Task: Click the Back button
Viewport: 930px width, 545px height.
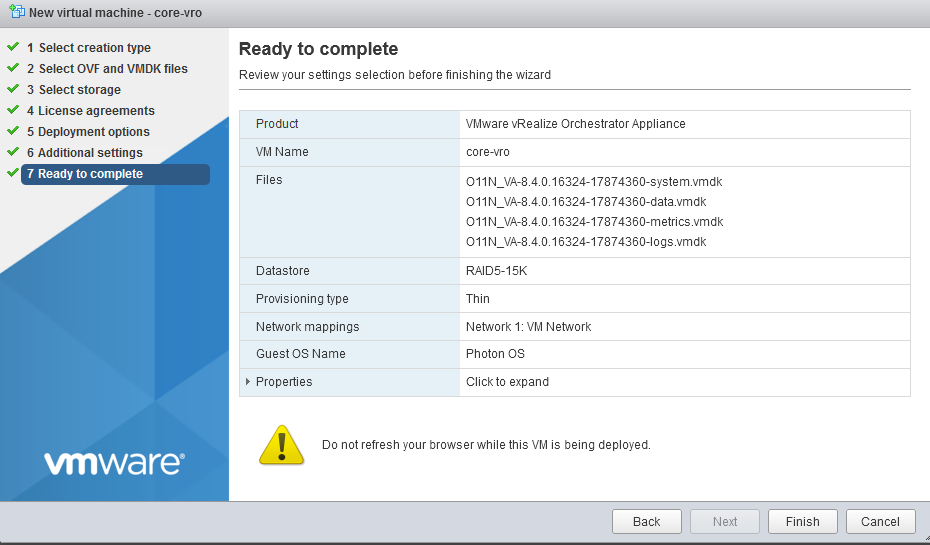Action: [646, 521]
